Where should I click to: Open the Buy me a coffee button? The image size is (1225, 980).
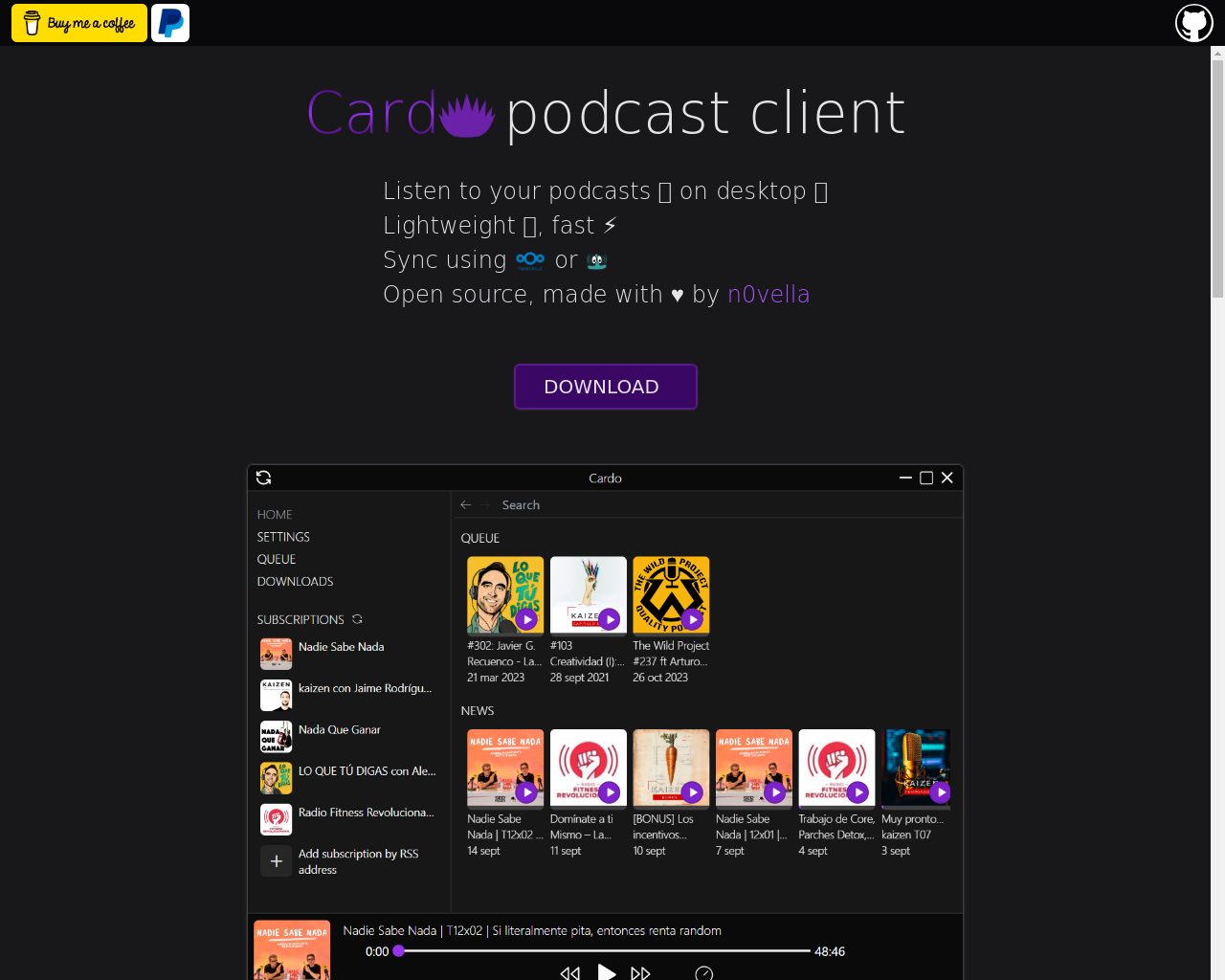79,23
